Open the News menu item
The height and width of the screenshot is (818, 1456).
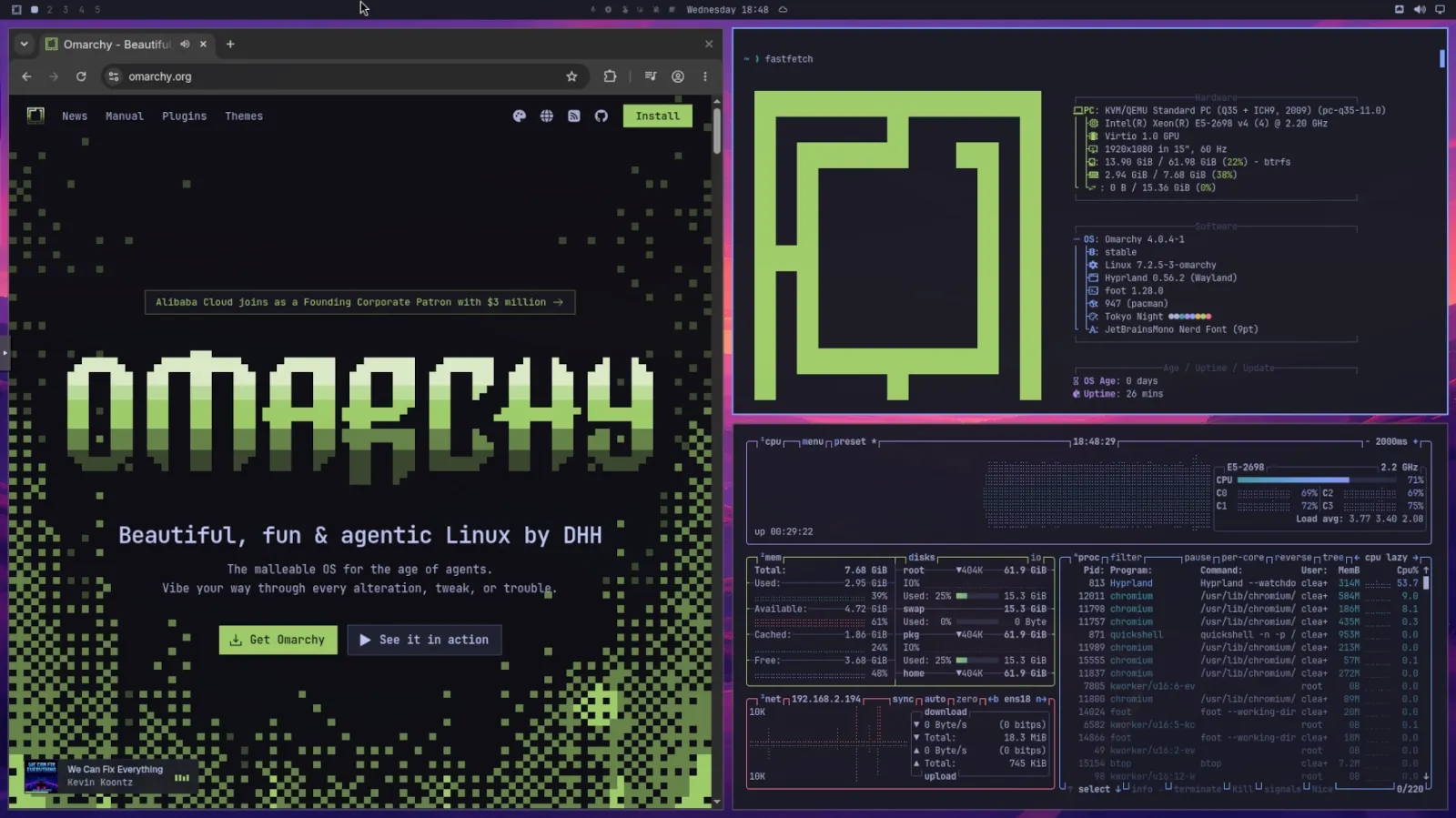(75, 116)
